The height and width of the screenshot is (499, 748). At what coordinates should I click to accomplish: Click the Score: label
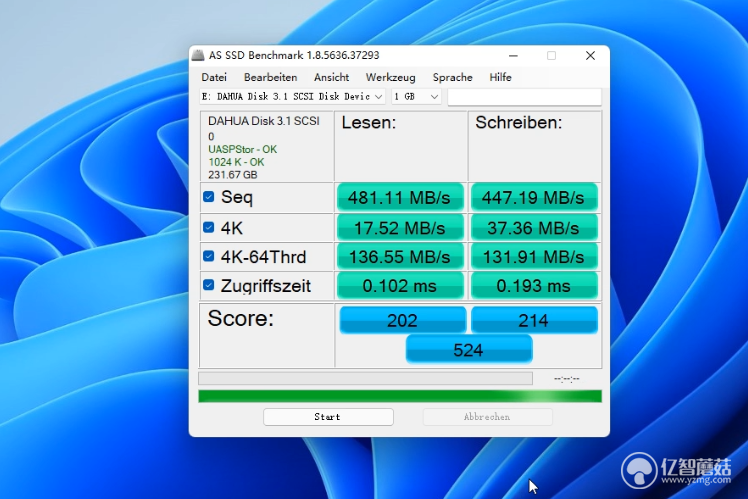pyautogui.click(x=240, y=318)
